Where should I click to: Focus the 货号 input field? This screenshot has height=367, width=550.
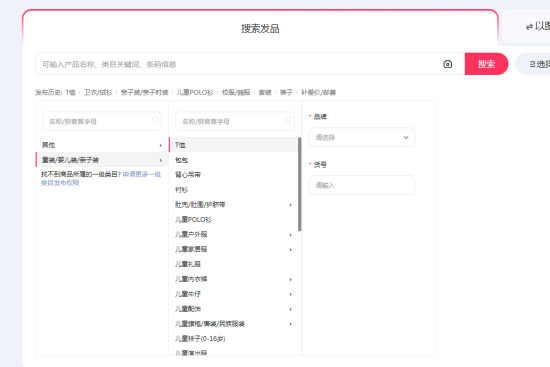362,185
